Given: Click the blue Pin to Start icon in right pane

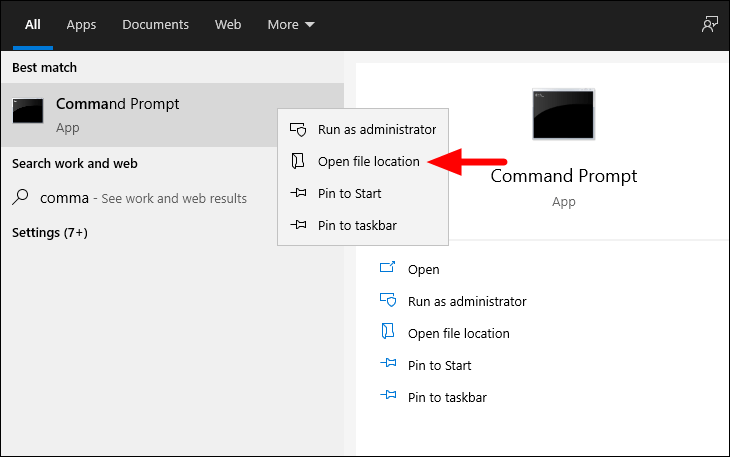Looking at the screenshot, I should pyautogui.click(x=388, y=363).
